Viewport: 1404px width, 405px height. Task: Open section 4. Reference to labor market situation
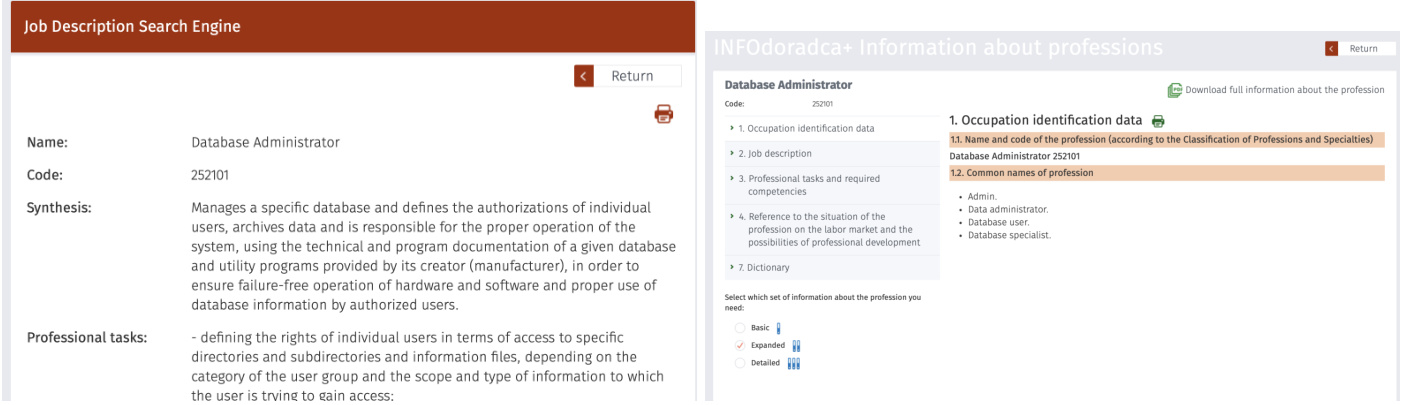pyautogui.click(x=828, y=229)
